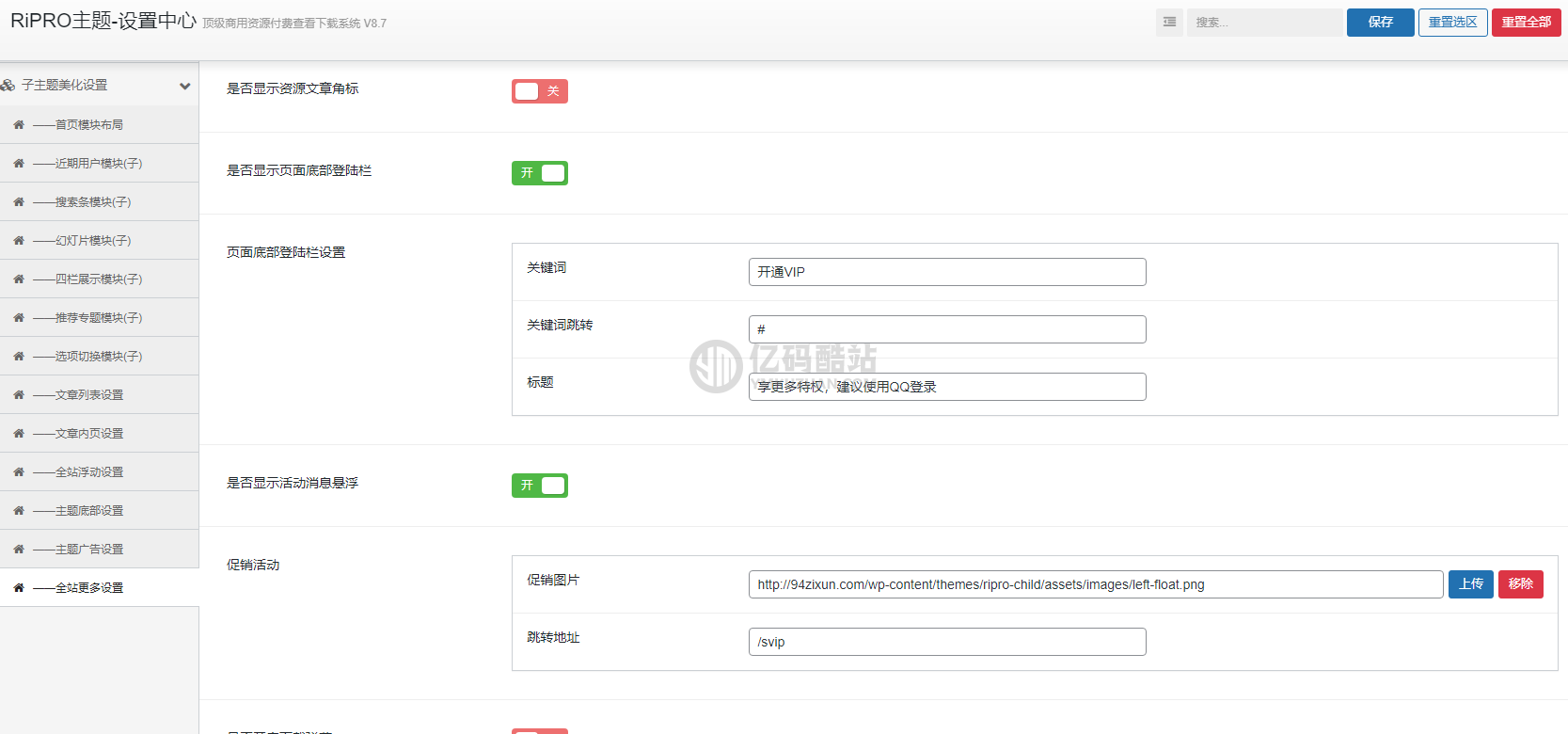Click the 关键词 input containing 开通VIP

[946, 272]
